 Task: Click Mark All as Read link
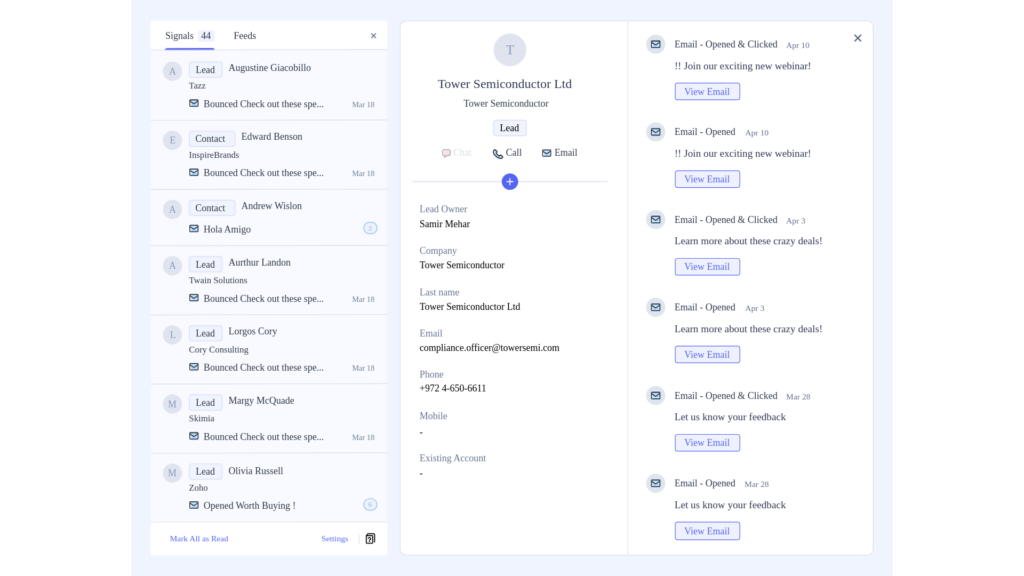click(x=199, y=539)
